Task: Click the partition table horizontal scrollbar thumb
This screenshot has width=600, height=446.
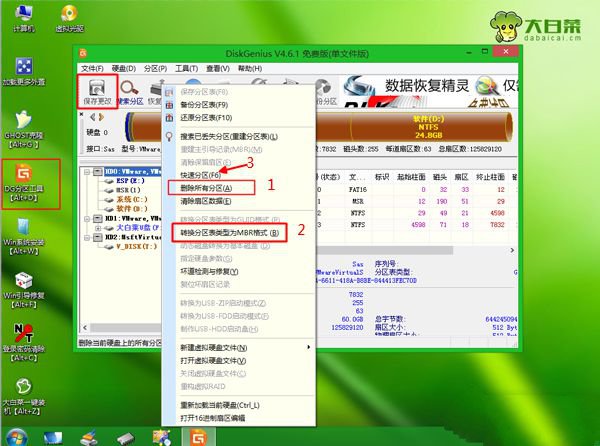Action: [x=385, y=250]
